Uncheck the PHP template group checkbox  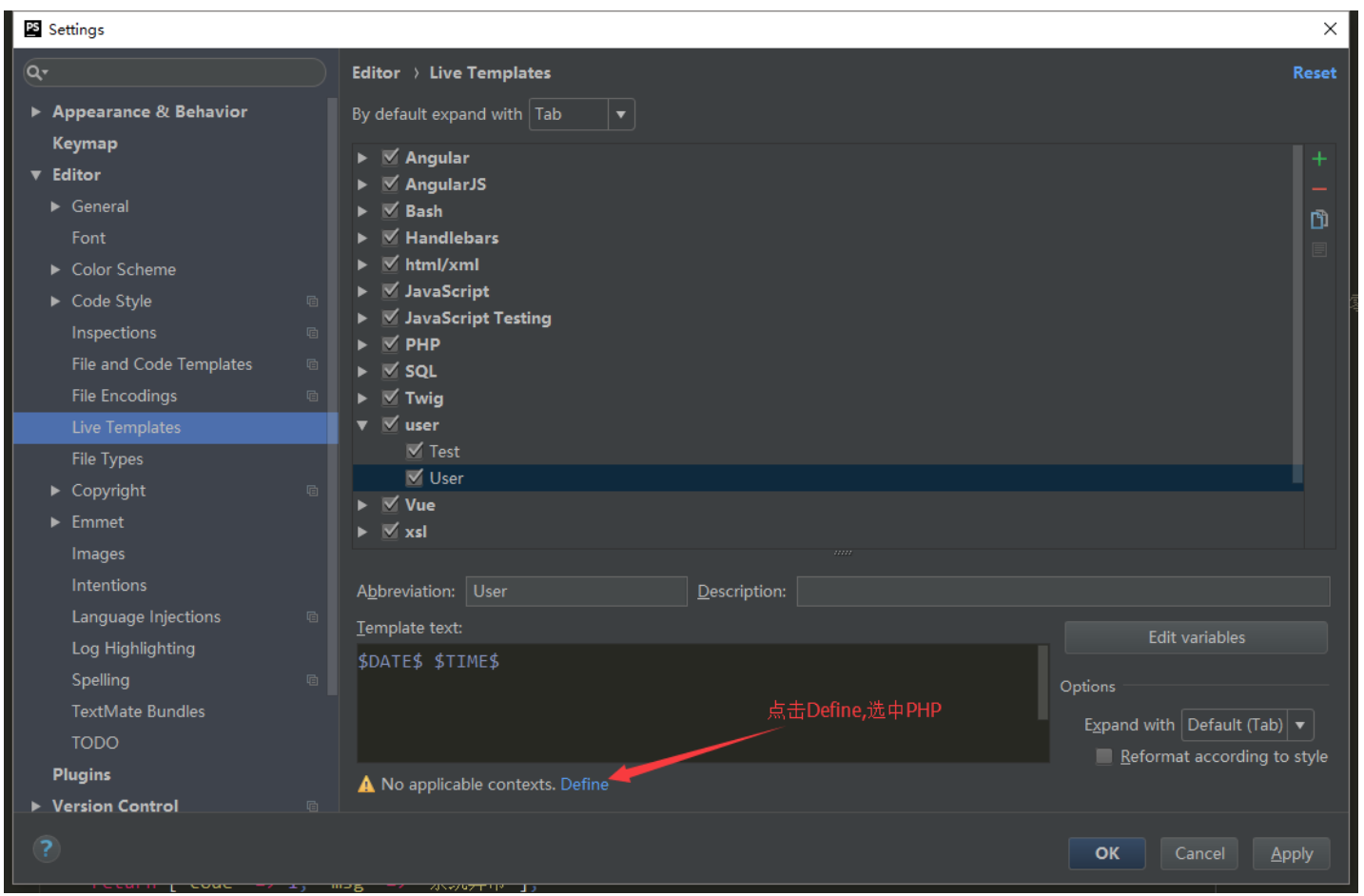(x=390, y=343)
